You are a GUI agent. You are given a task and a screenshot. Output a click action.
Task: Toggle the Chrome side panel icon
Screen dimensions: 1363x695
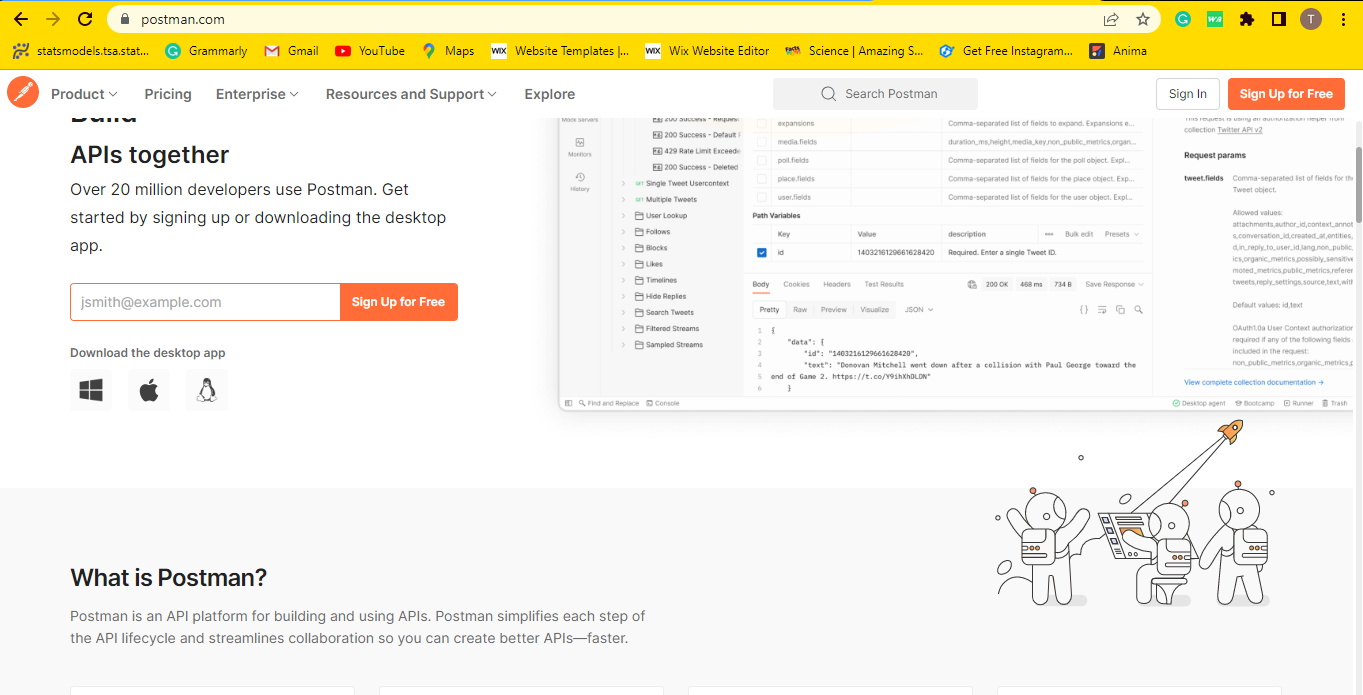click(1278, 19)
